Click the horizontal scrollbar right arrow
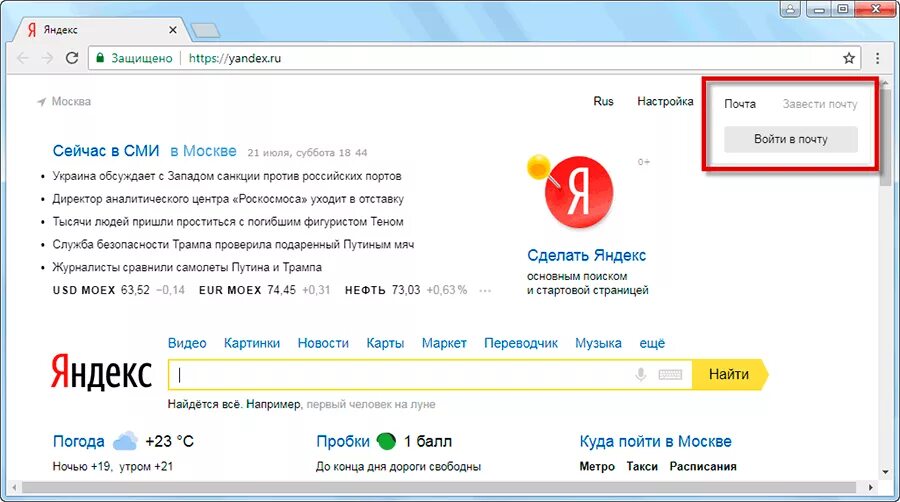 (871, 488)
